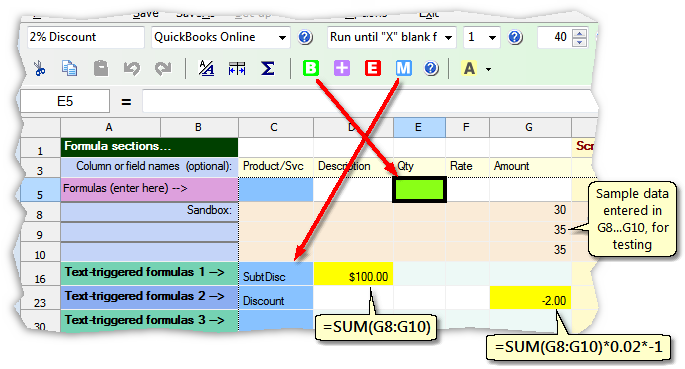Increase the value 40 with up stepper
The height and width of the screenshot is (369, 685).
point(579,33)
